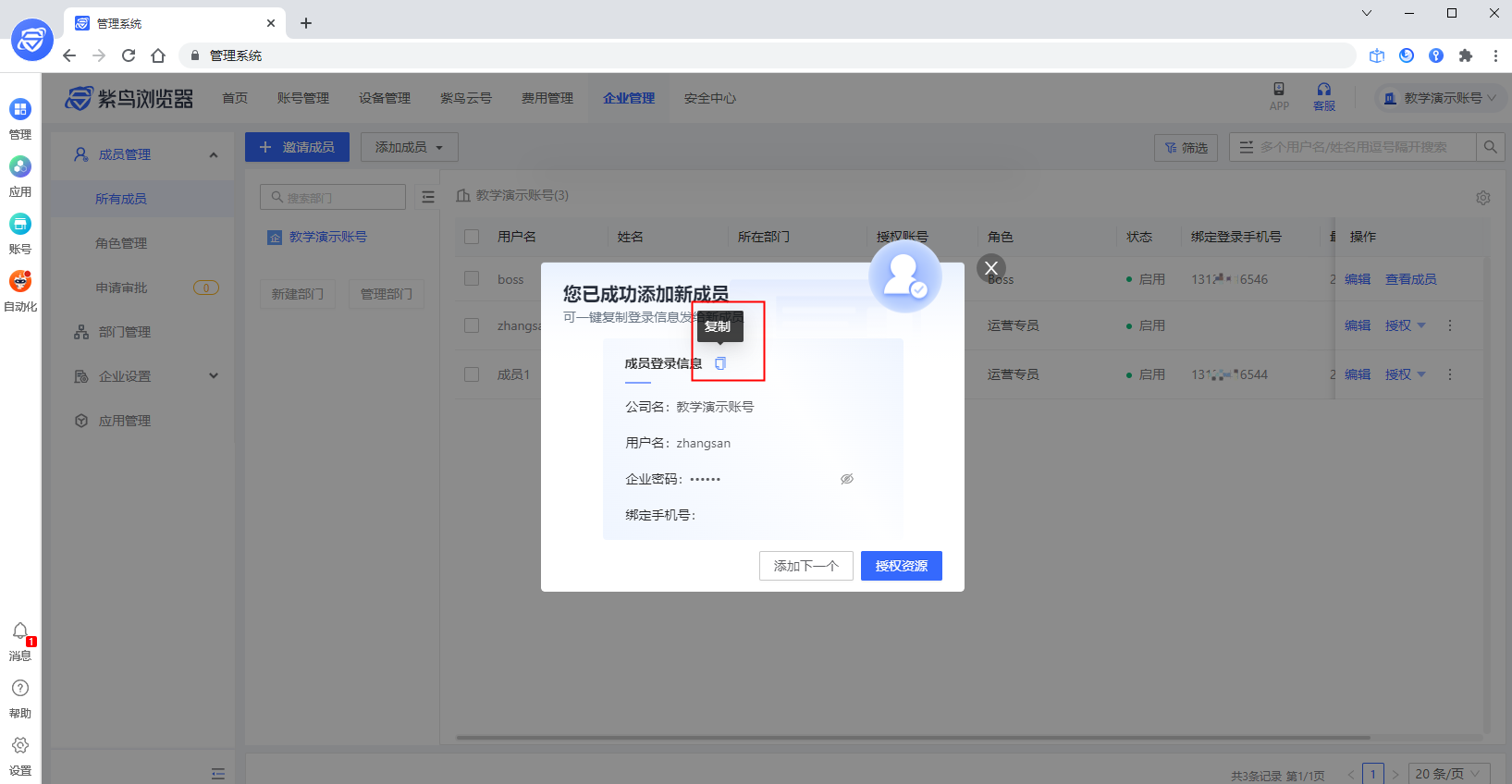
Task: Open the 帮助 help icon in sidebar
Action: point(20,689)
